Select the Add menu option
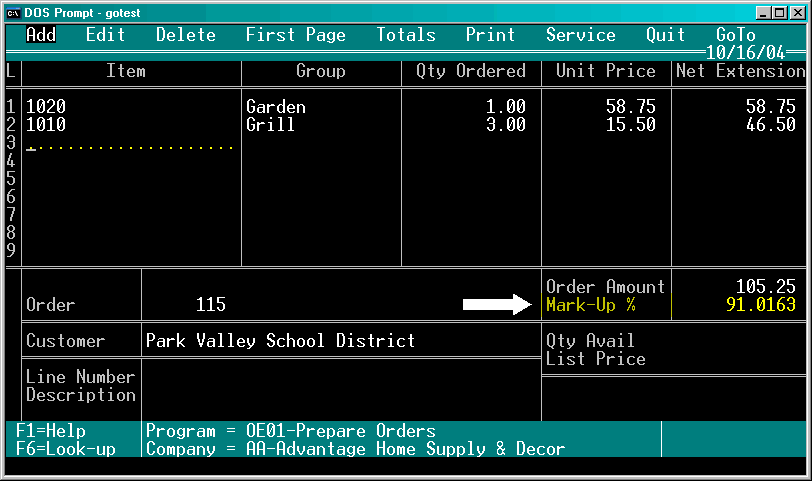Viewport: 812px width, 481px height. 41,35
